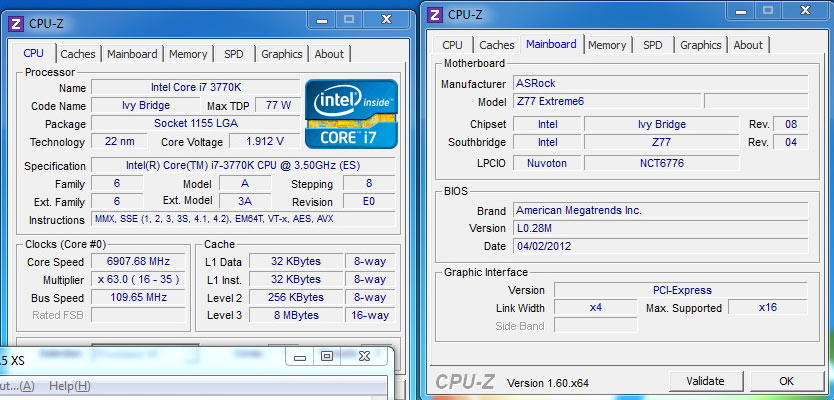This screenshot has width=834, height=400.
Task: Click the Bus Speed value '109.65 MHz'
Action: 138,297
